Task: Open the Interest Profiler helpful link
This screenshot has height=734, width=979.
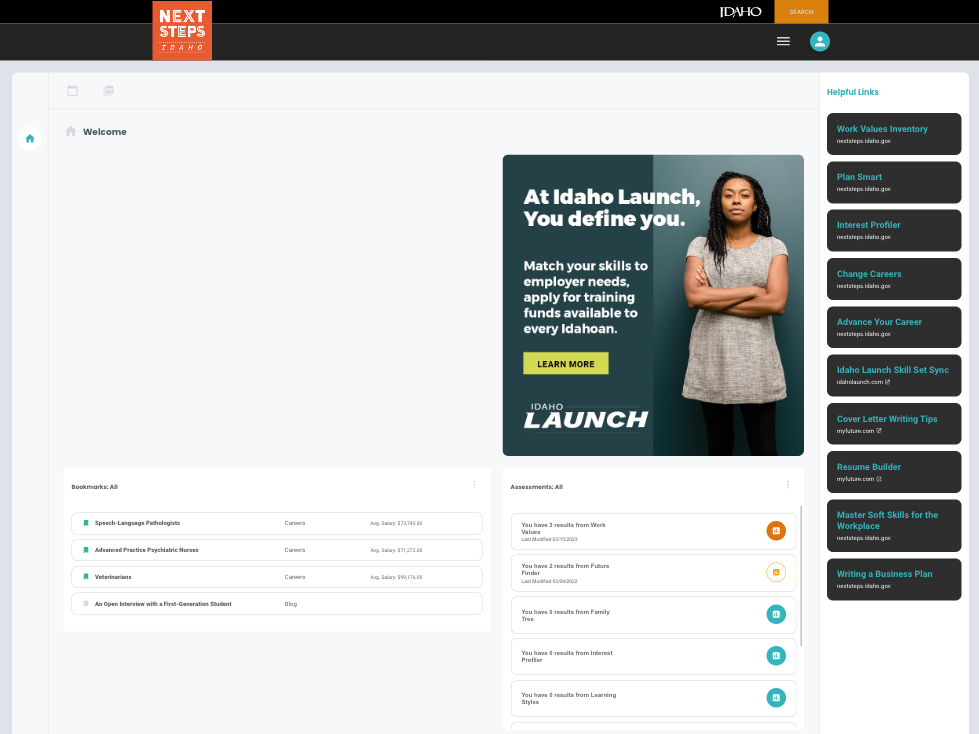Action: pos(894,230)
